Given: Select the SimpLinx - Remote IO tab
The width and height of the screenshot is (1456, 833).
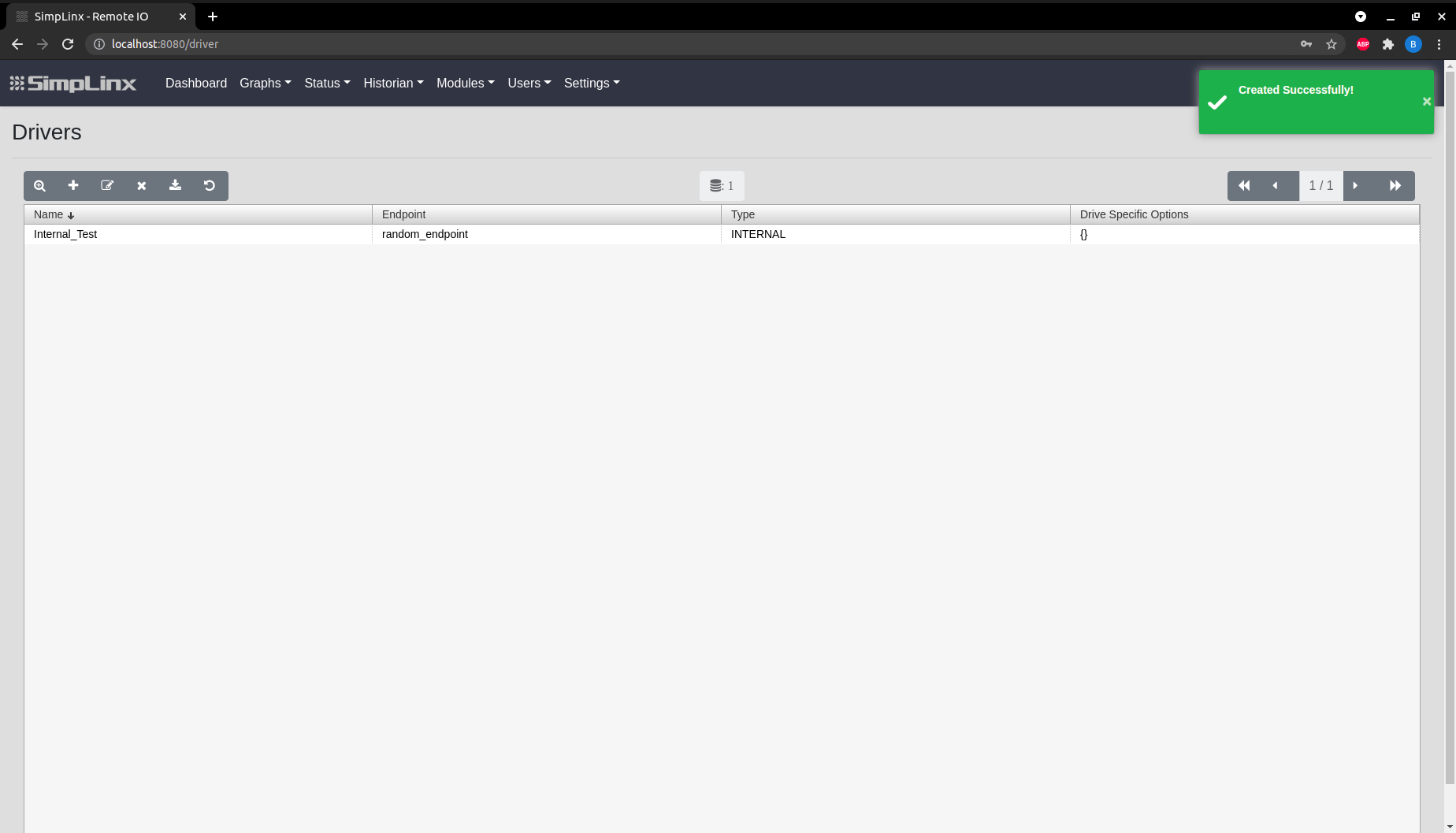Looking at the screenshot, I should pyautogui.click(x=99, y=17).
